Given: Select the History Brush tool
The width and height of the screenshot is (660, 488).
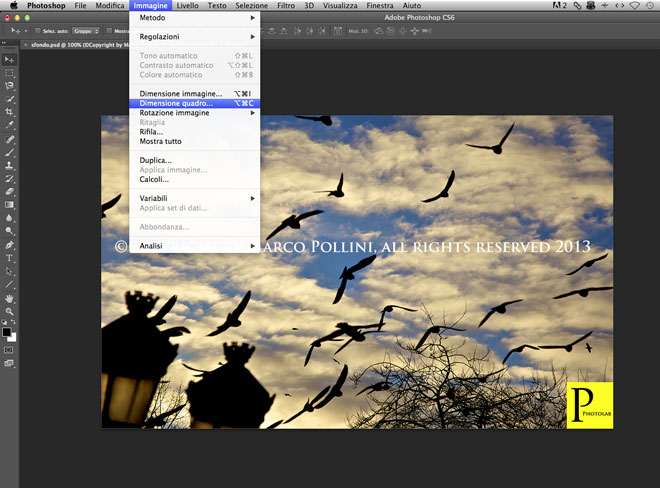Looking at the screenshot, I should [9, 179].
